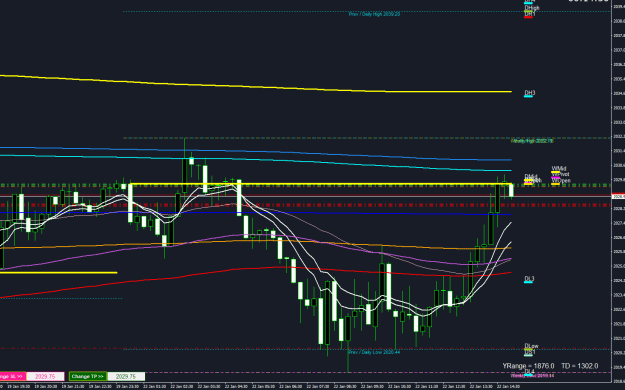The width and height of the screenshot is (625, 390).
Task: Click the YRange = 1876.0 readout
Action: [x=528, y=366]
